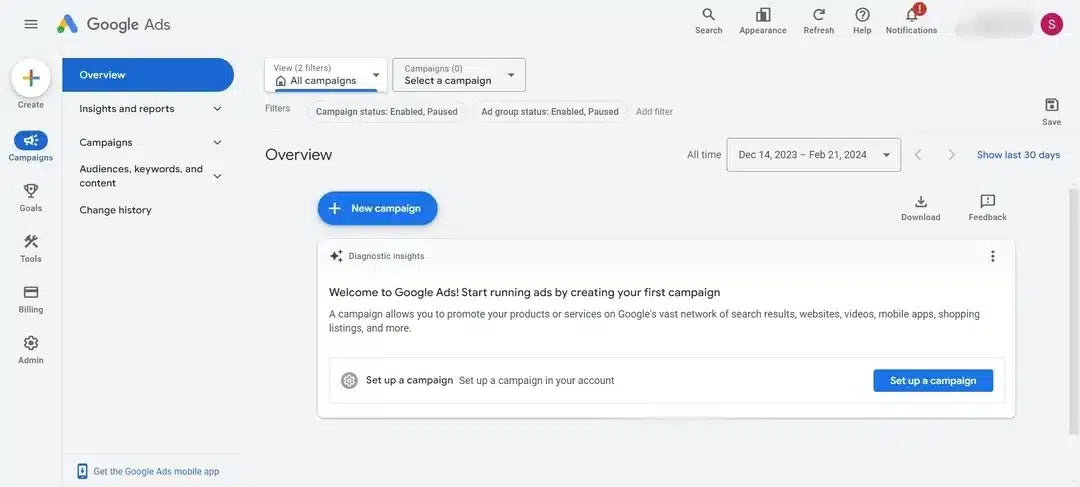
Task: Click the Google Ads logo
Action: pos(114,24)
